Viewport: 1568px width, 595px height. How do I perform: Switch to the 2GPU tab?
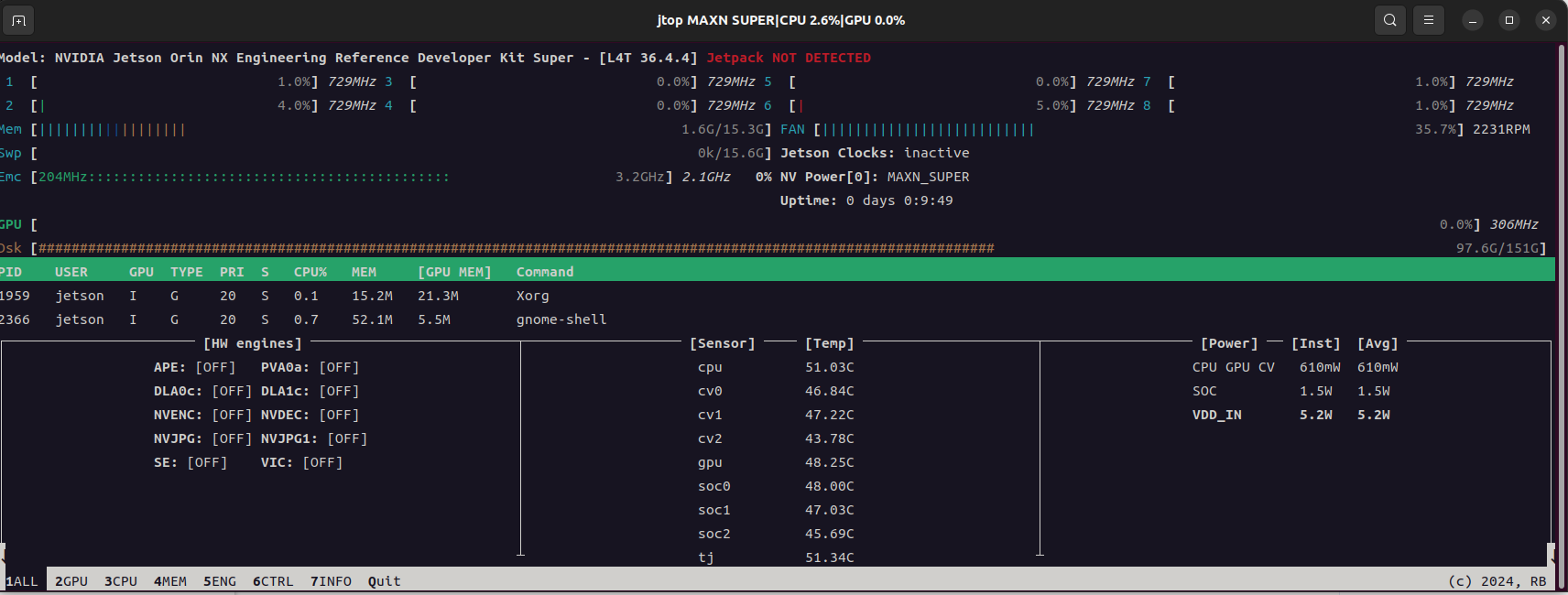[x=71, y=581]
